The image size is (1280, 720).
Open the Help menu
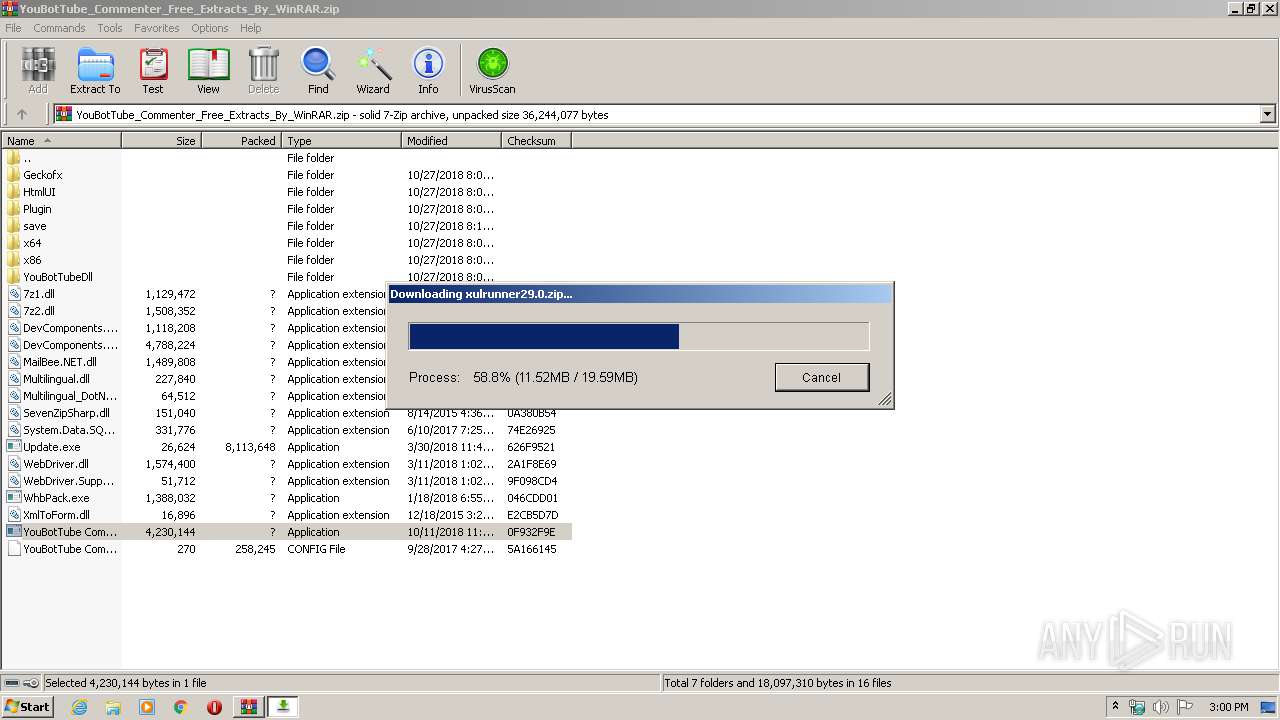coord(250,28)
